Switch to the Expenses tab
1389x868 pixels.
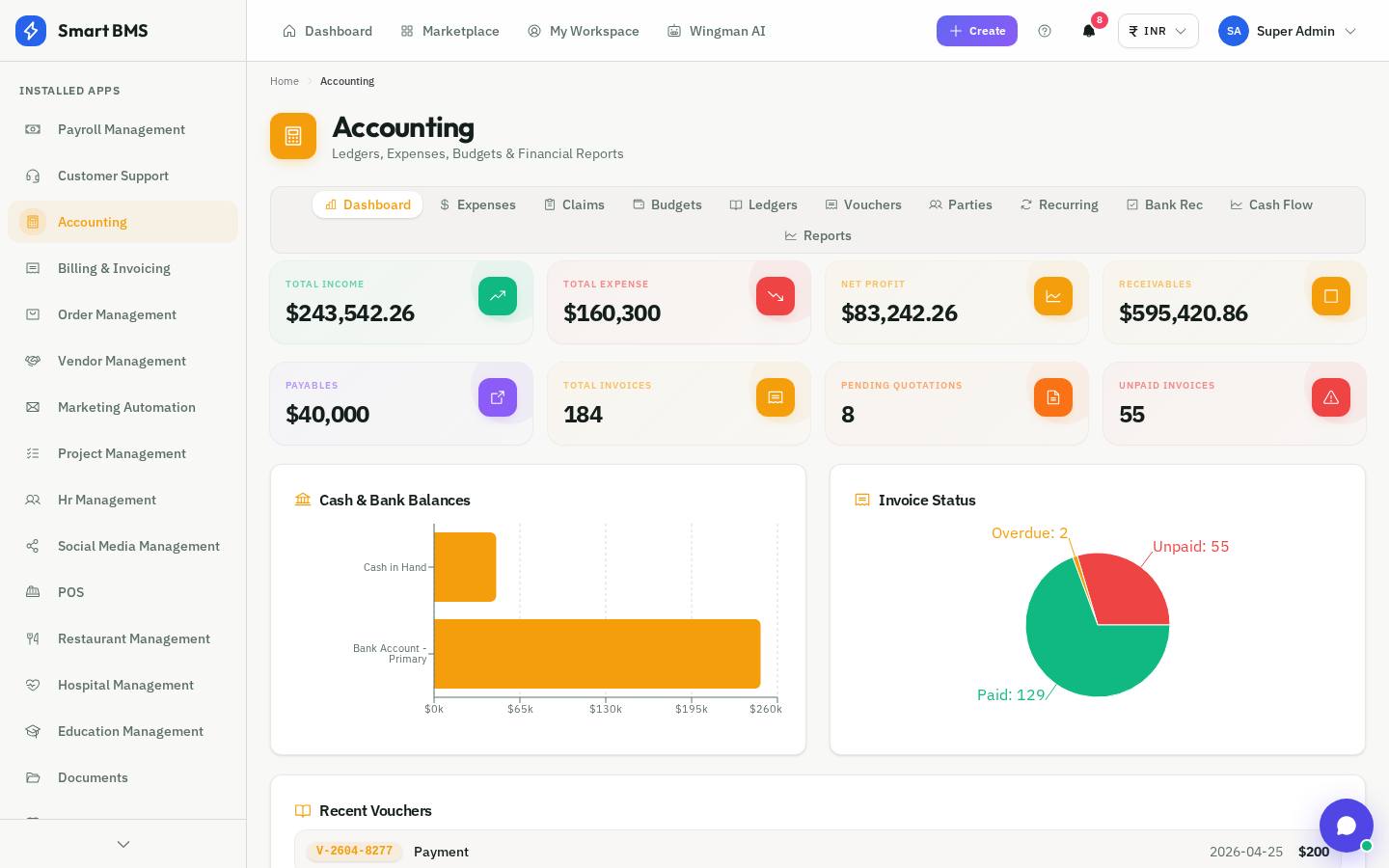click(477, 204)
